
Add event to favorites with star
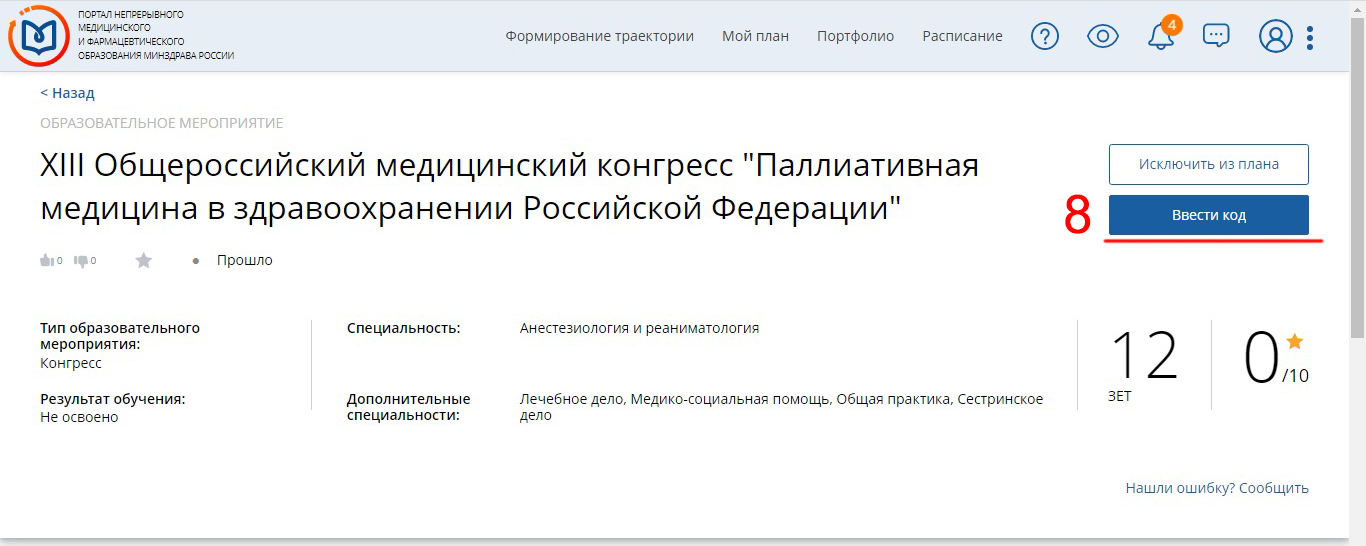pos(144,260)
